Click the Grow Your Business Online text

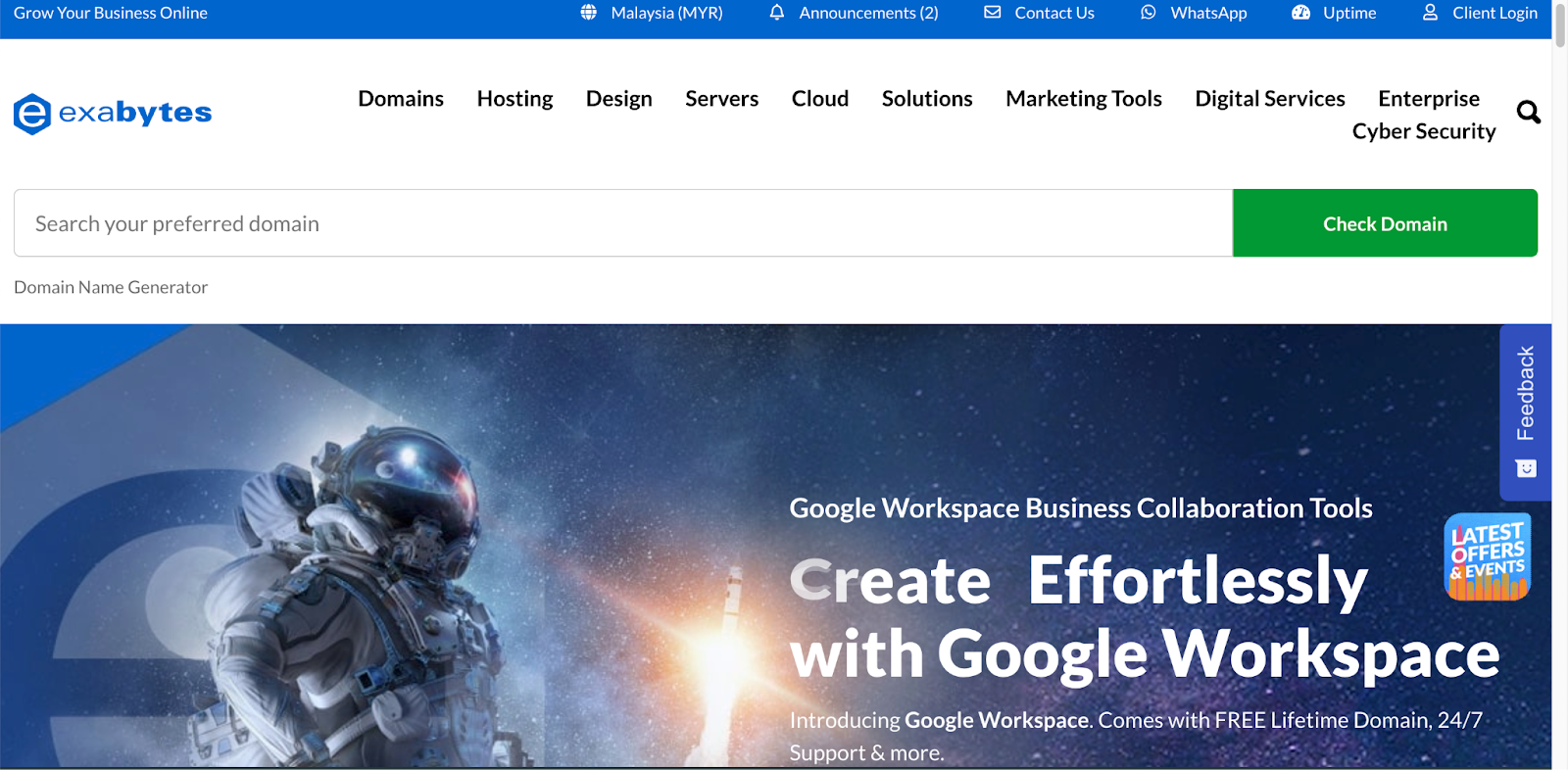111,13
